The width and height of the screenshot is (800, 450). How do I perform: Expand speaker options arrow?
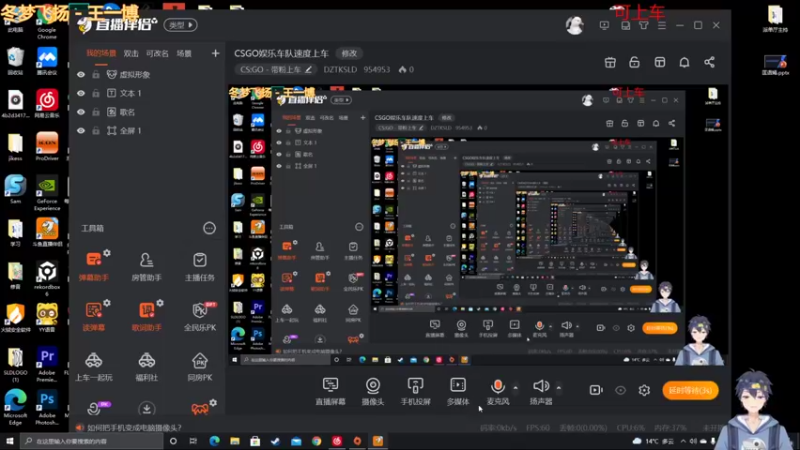click(559, 388)
